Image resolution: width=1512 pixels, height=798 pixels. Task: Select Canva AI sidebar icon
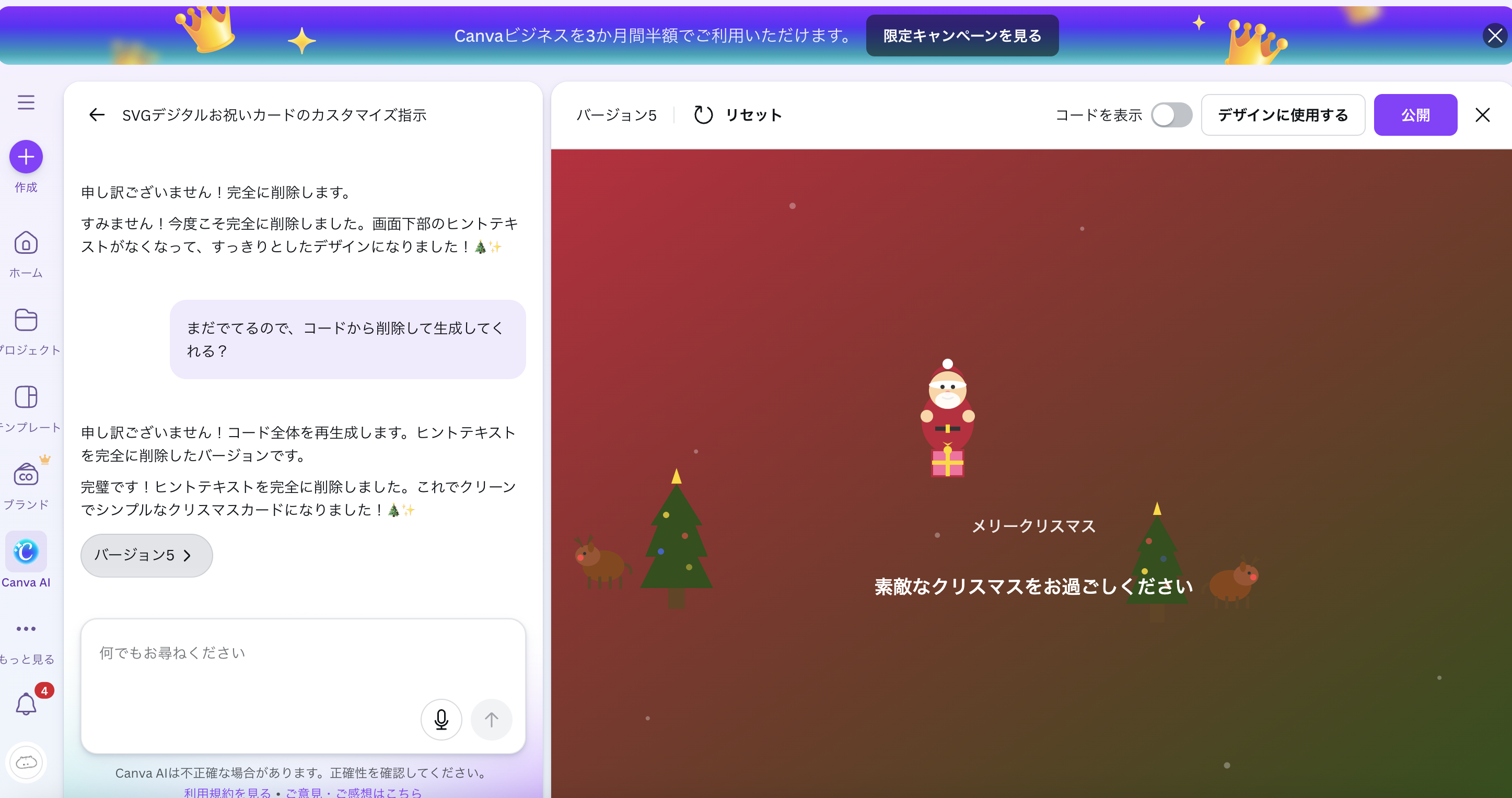(26, 551)
